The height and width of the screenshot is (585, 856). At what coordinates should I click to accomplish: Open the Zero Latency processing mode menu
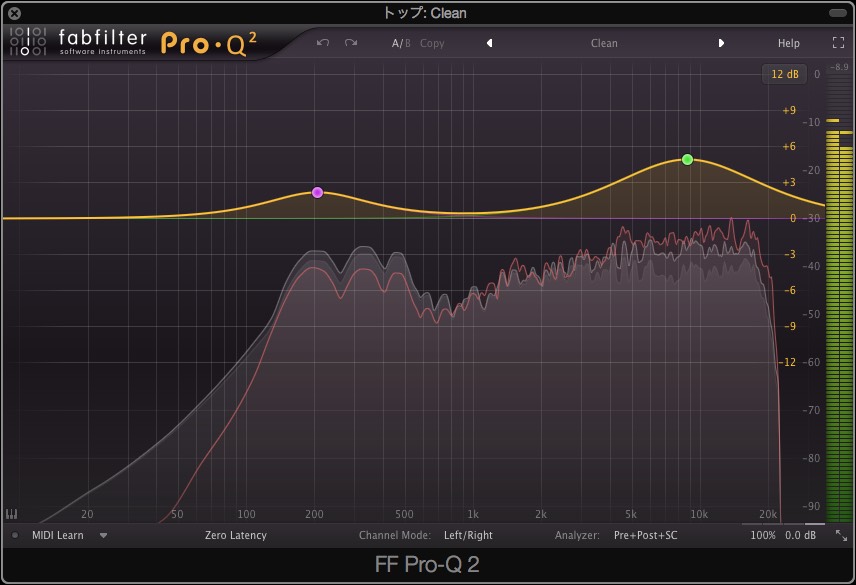[x=236, y=535]
